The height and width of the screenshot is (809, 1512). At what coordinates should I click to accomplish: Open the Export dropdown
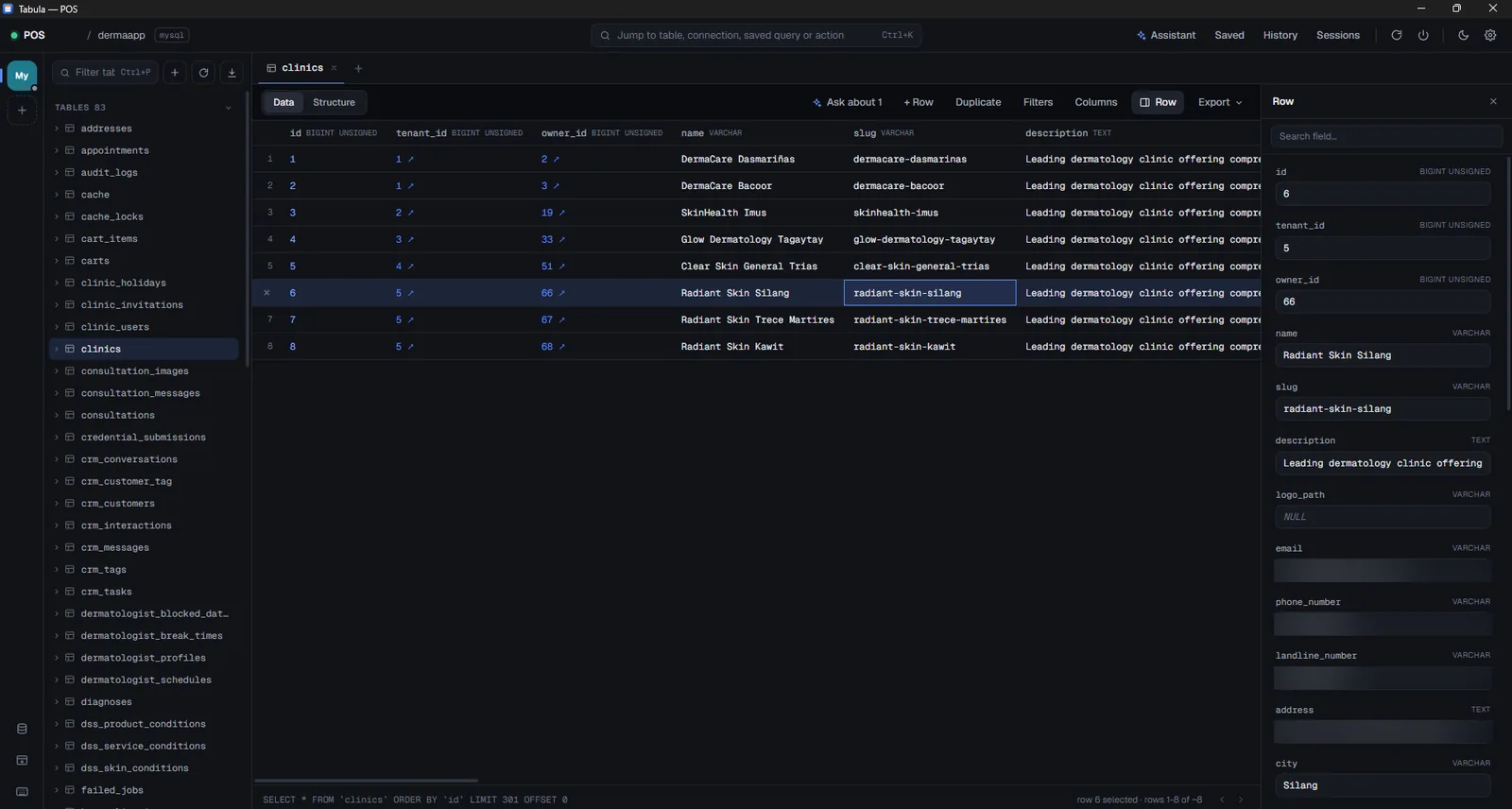(1219, 102)
